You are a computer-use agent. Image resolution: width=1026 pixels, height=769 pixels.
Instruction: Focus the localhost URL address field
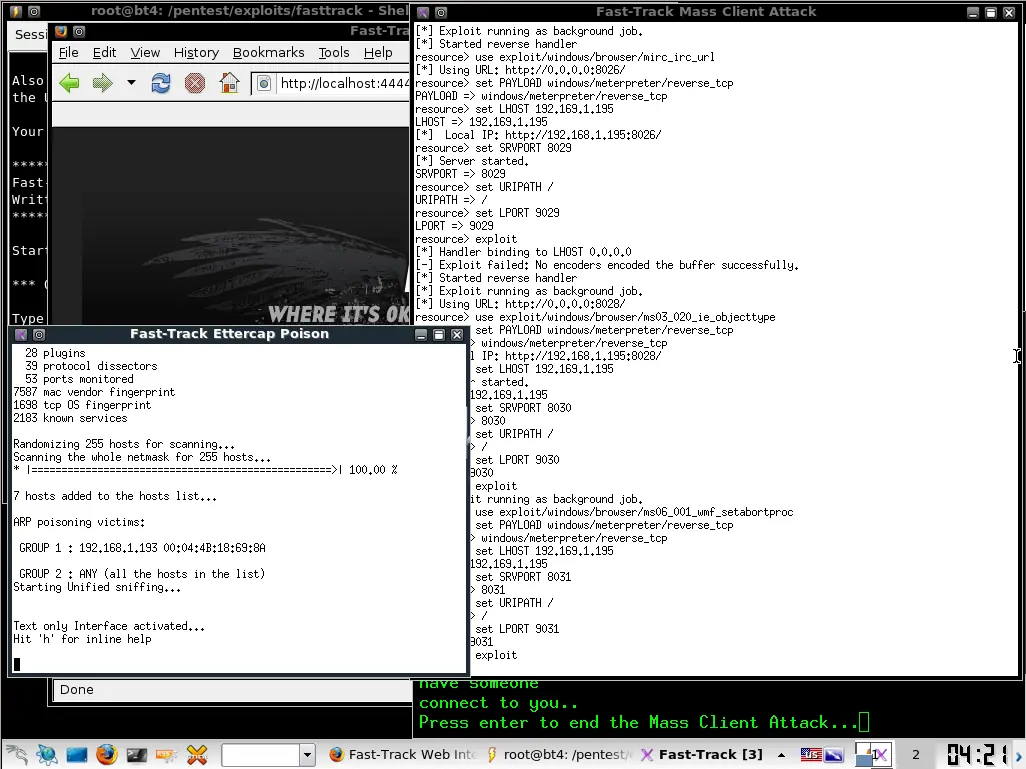344,83
